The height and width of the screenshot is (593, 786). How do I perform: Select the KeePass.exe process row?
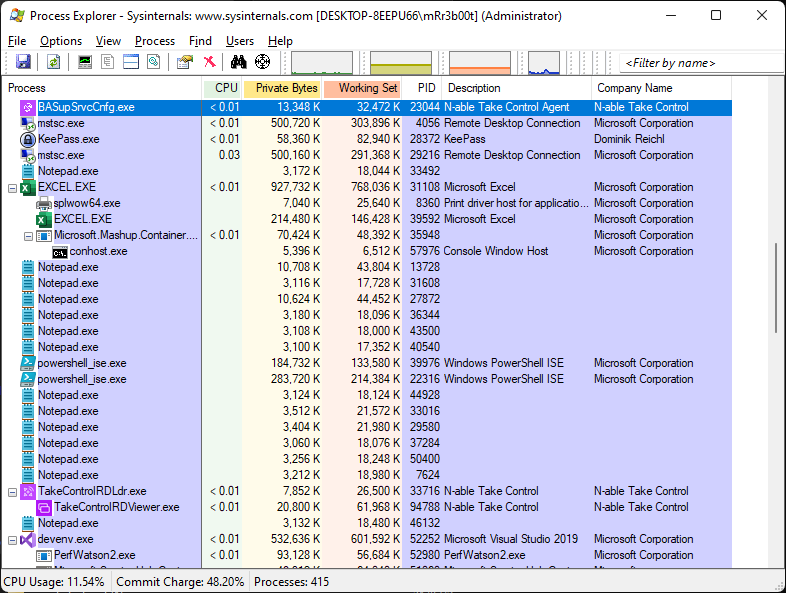click(367, 139)
